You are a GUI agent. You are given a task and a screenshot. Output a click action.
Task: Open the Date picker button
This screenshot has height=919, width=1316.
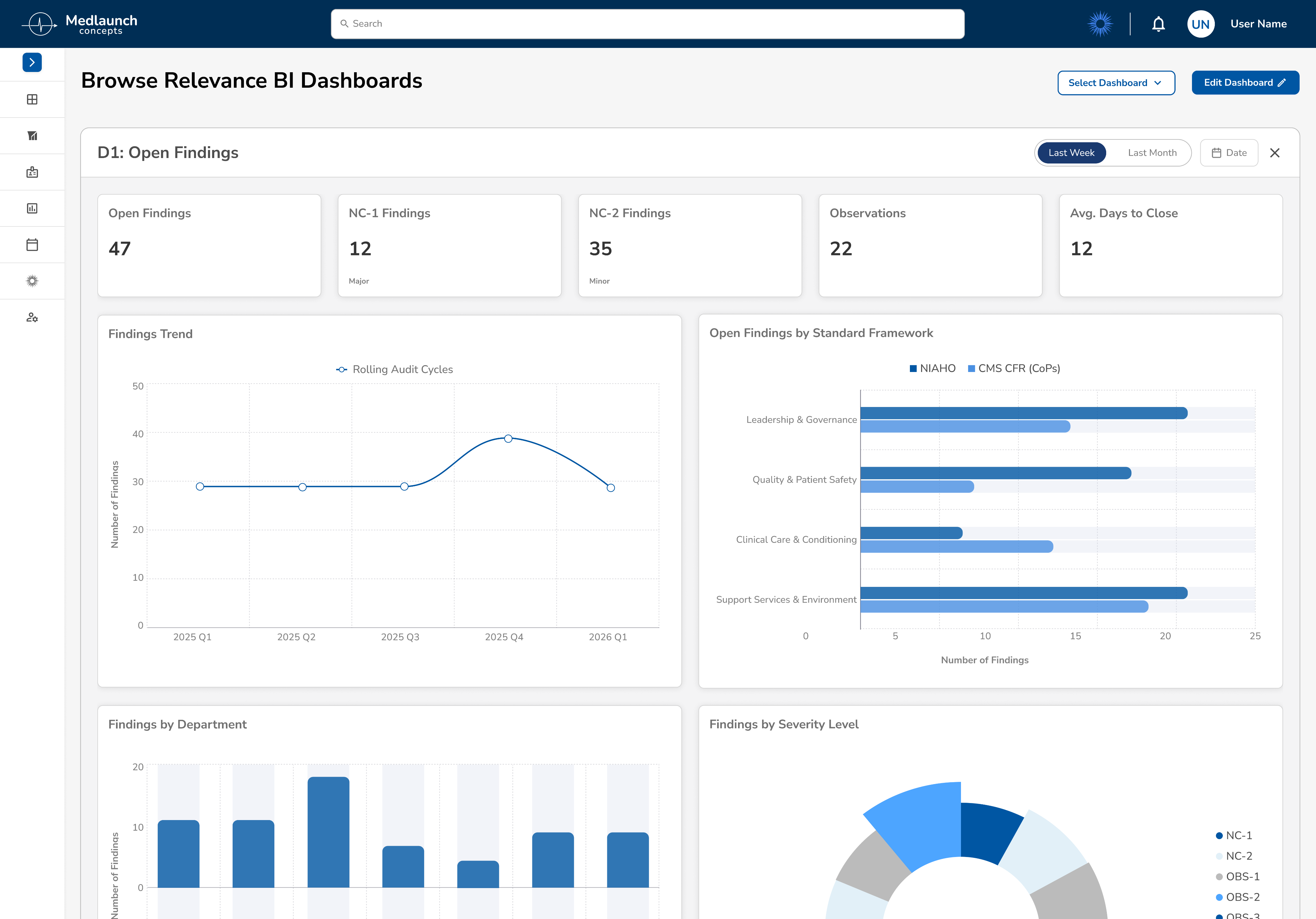[1229, 153]
